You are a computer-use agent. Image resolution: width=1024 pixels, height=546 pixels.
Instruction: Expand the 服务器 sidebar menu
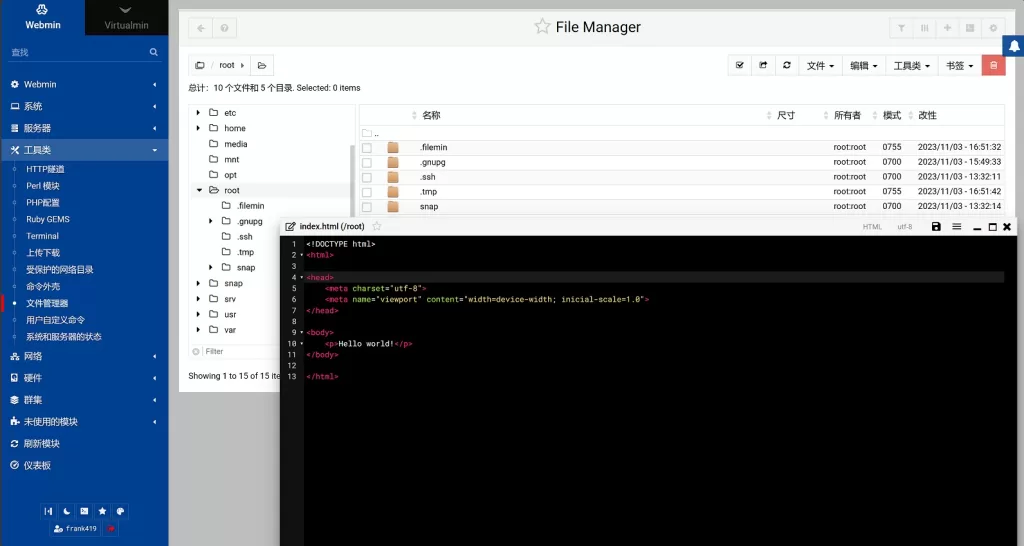click(84, 128)
